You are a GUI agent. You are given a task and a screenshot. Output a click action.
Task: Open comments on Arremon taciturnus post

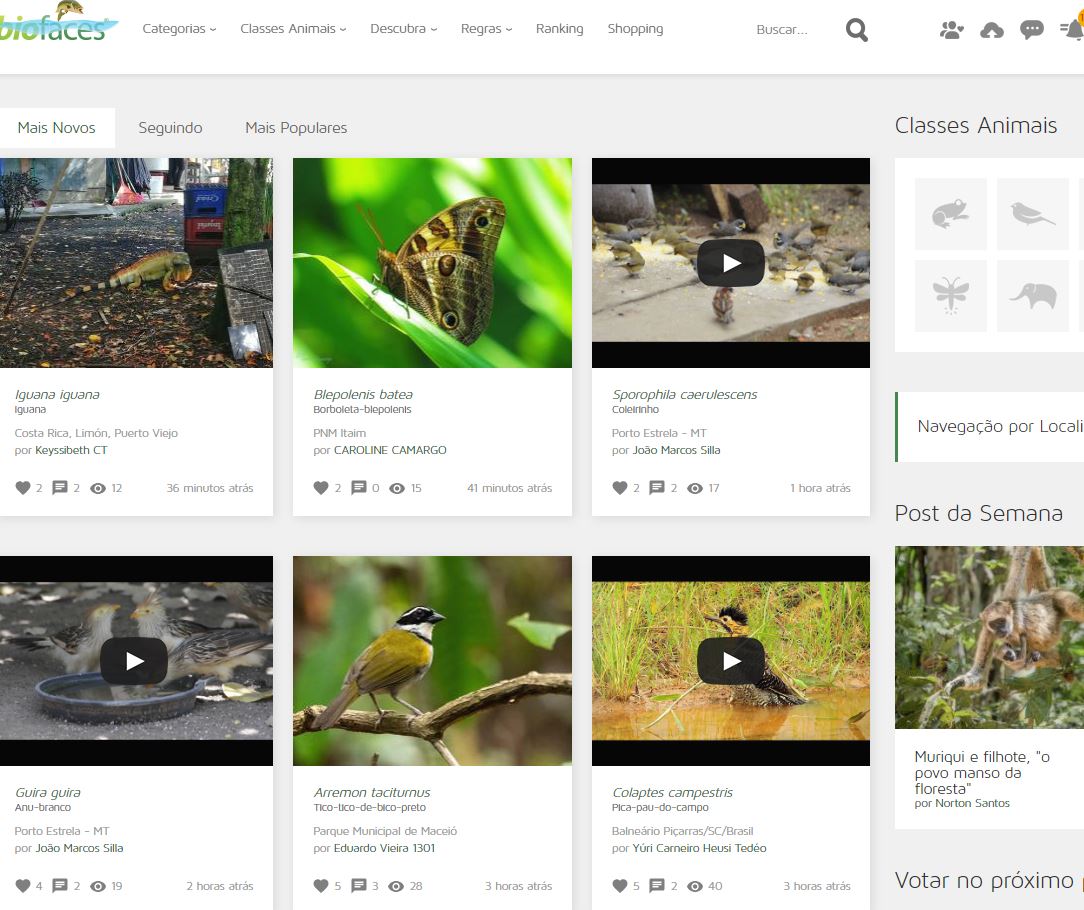coord(359,886)
